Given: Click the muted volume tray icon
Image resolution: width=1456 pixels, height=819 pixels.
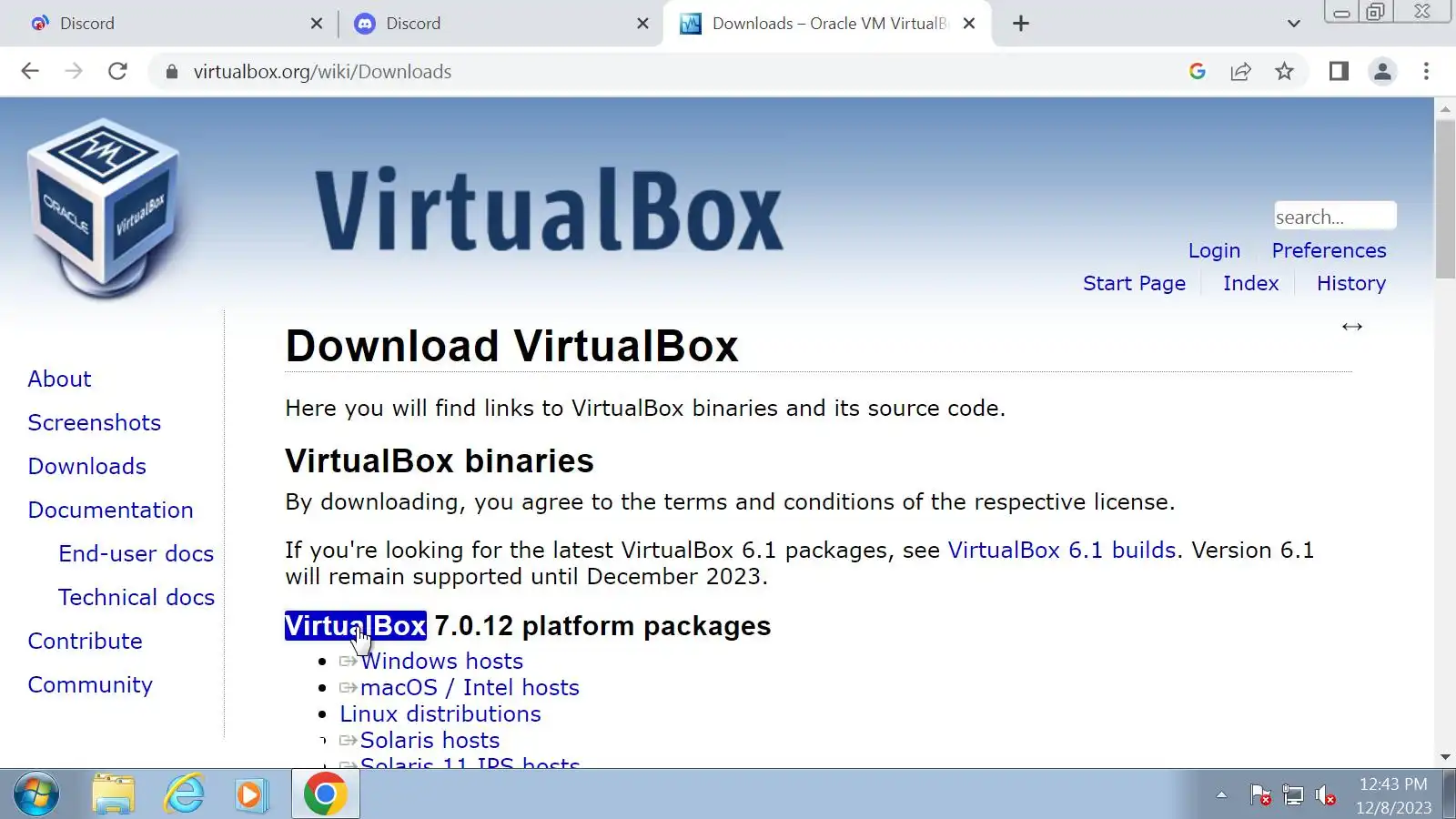Looking at the screenshot, I should click(1325, 795).
